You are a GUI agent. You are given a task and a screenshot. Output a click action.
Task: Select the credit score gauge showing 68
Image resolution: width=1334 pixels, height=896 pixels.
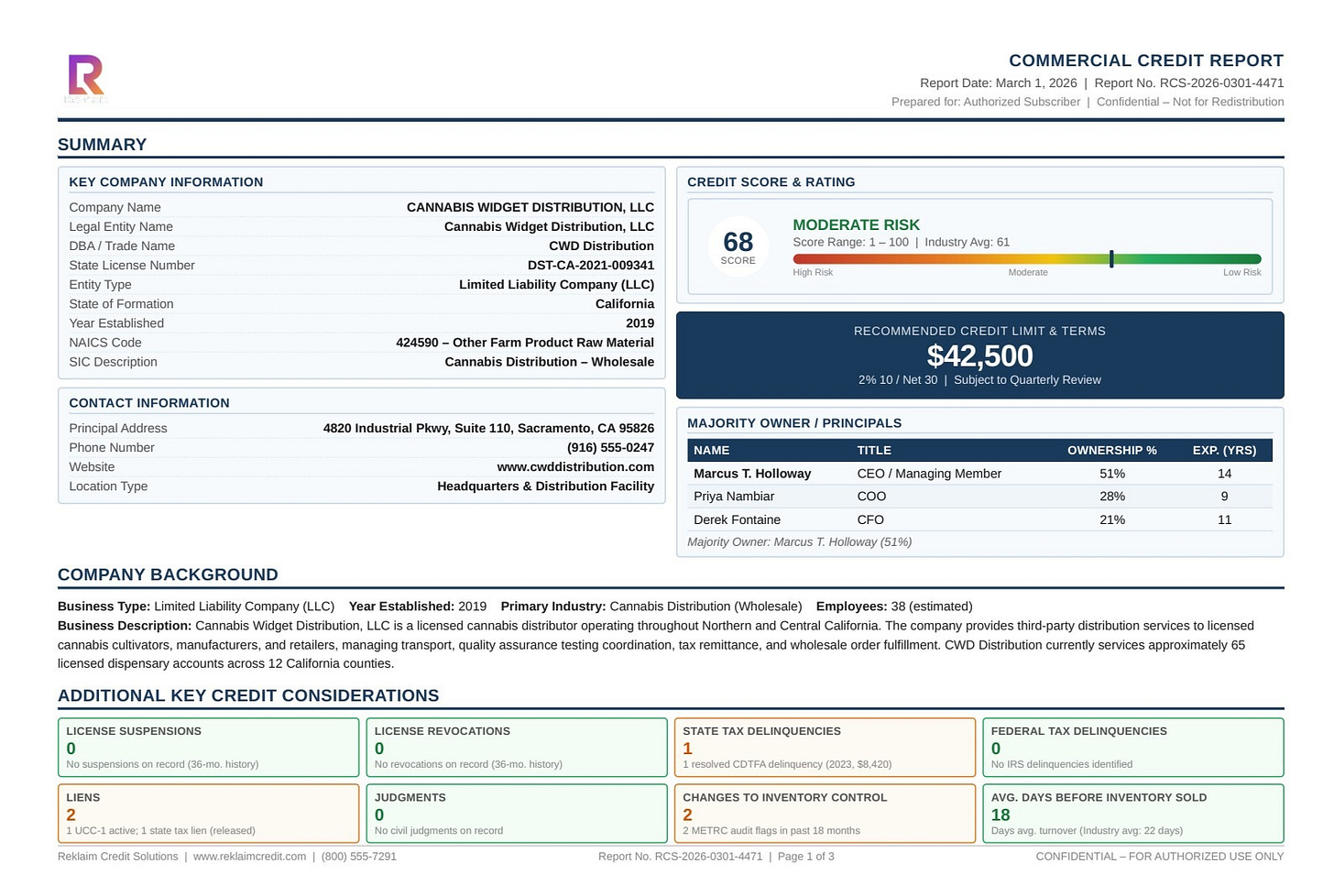pos(738,246)
